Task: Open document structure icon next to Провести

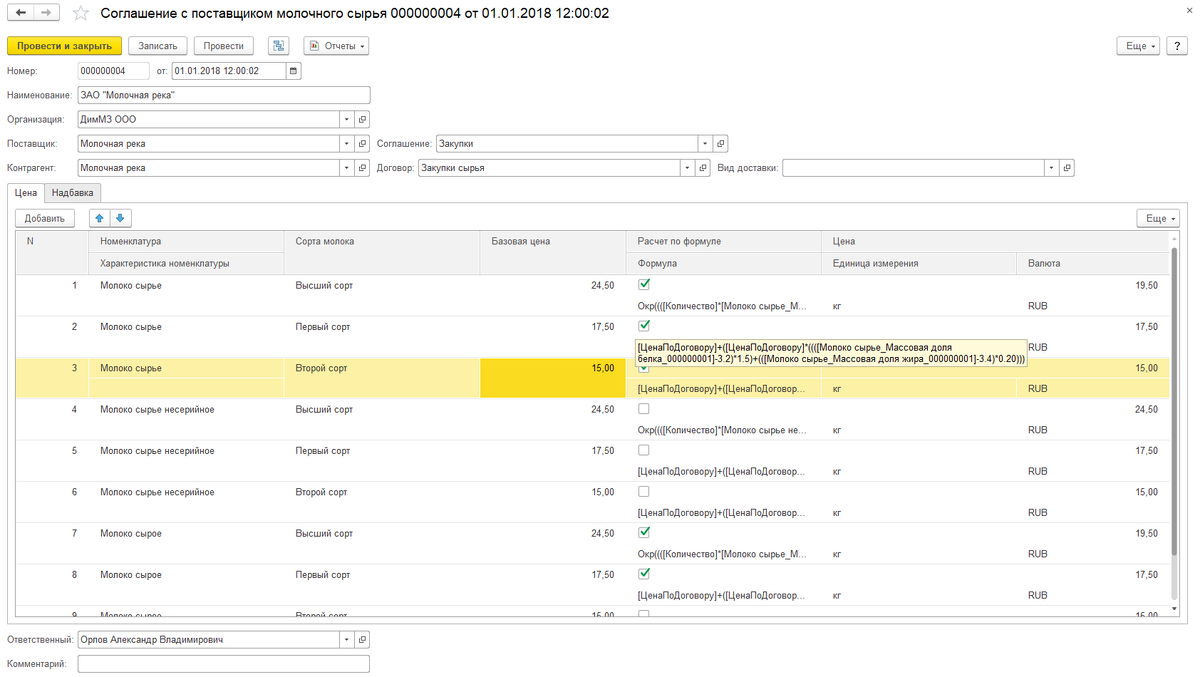Action: (278, 46)
